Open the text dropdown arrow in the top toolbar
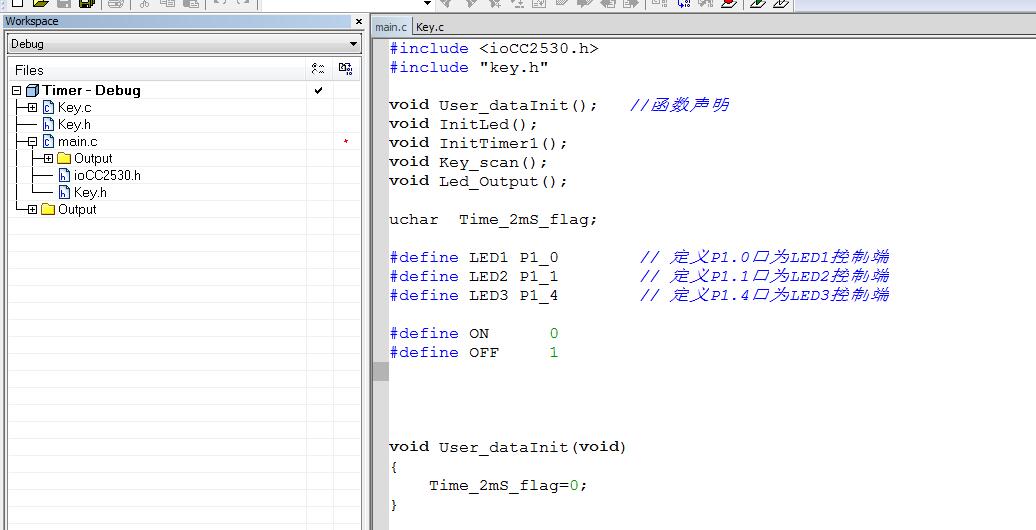The height and width of the screenshot is (530, 1036). click(x=427, y=3)
